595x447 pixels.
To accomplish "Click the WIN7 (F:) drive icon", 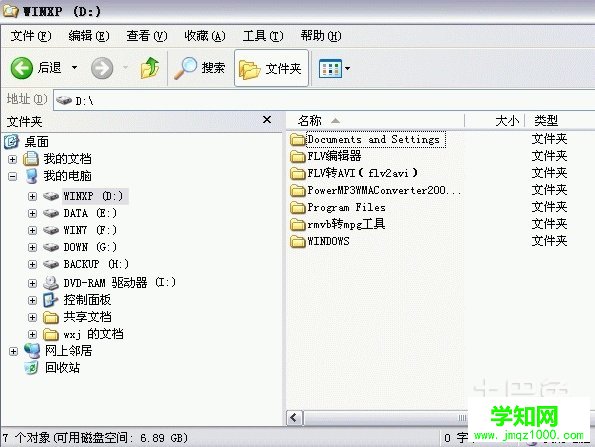I will click(51, 230).
